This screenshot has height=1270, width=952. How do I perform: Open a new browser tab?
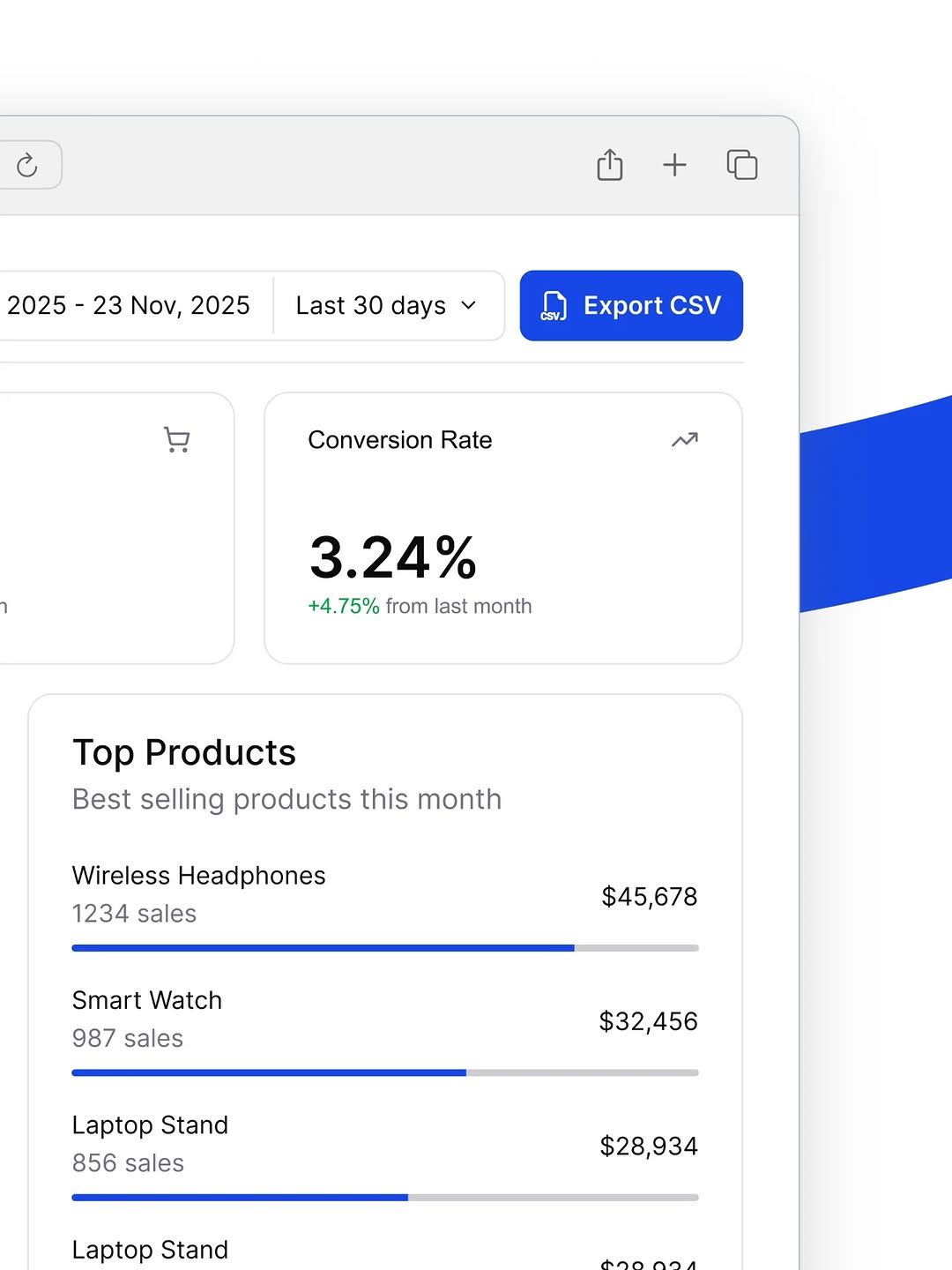(674, 165)
